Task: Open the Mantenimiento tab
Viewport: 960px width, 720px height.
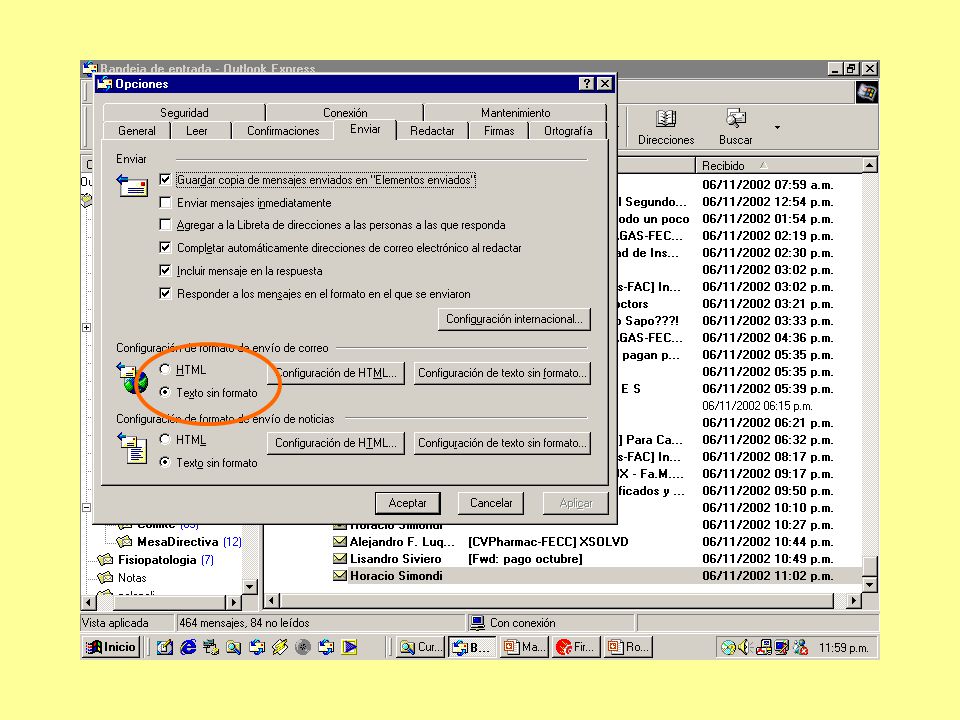Action: (x=515, y=113)
